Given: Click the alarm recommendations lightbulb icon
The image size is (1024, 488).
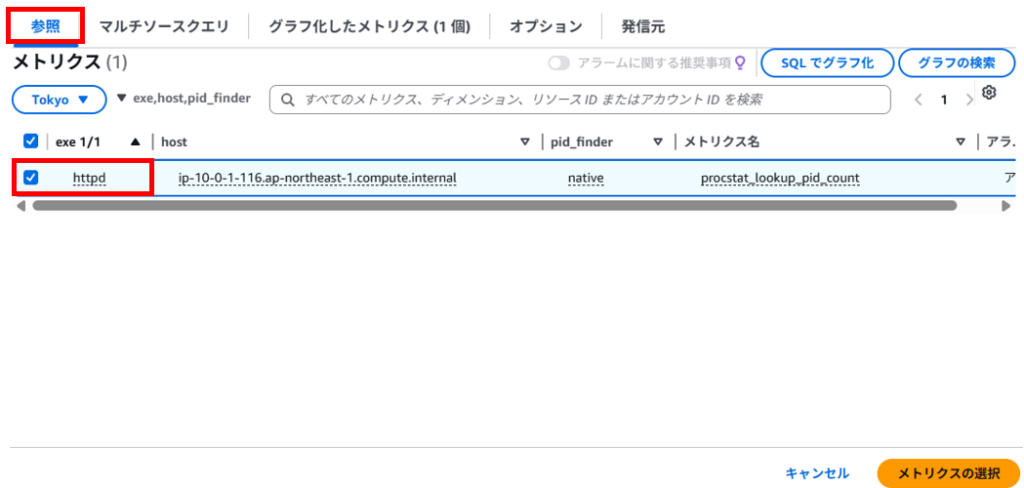Looking at the screenshot, I should 740,63.
